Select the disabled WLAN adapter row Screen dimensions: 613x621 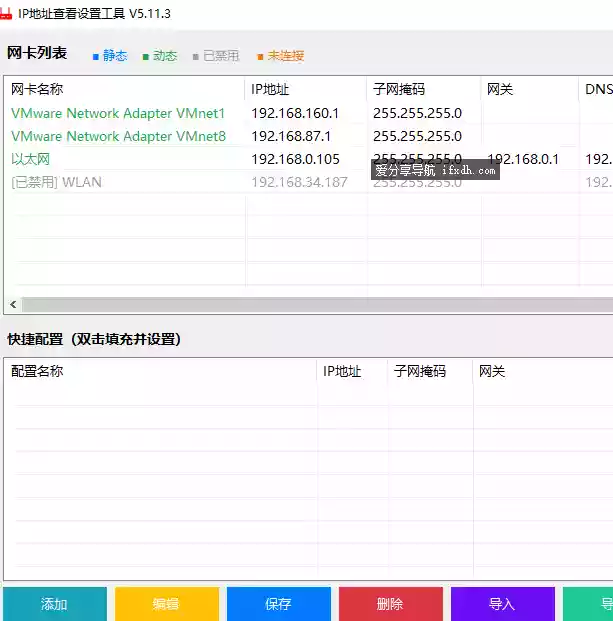coord(308,182)
